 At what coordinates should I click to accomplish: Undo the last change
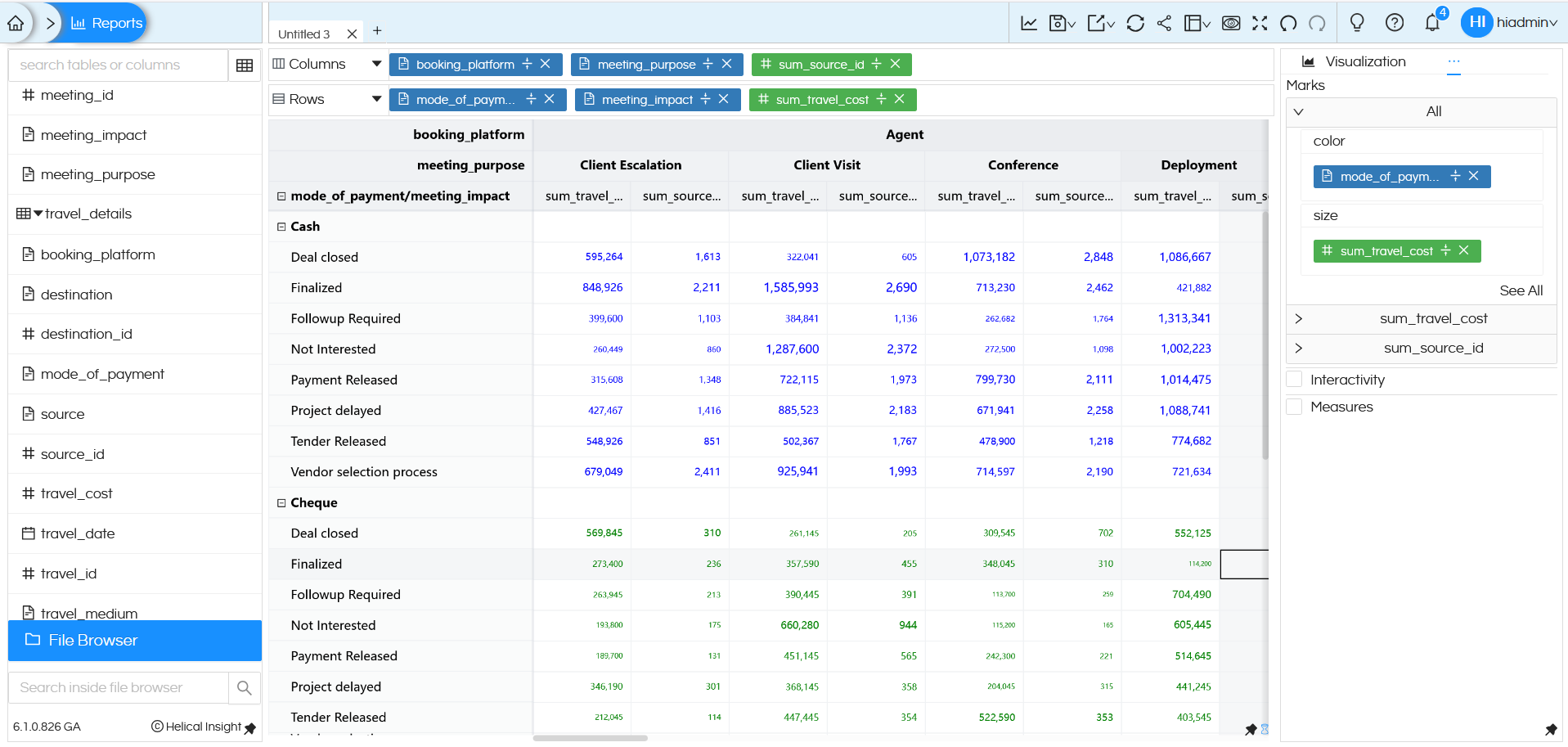(1288, 23)
